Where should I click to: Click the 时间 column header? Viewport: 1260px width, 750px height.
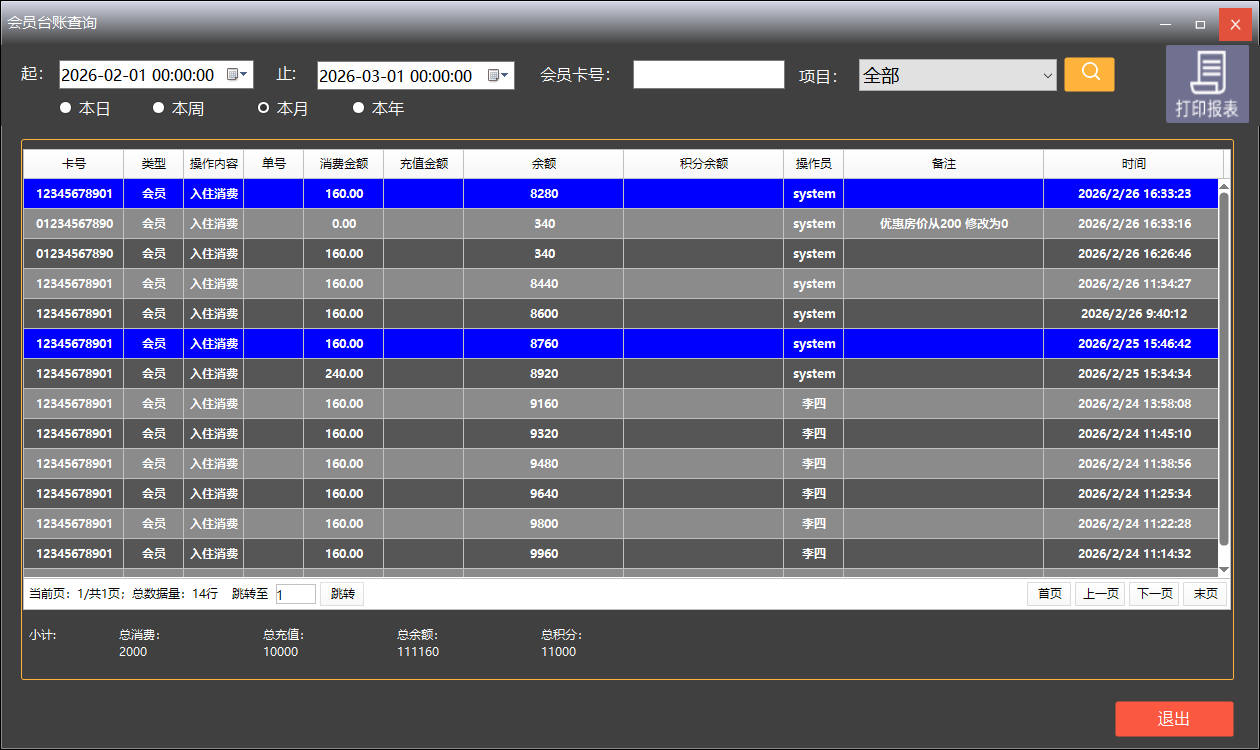1133,164
